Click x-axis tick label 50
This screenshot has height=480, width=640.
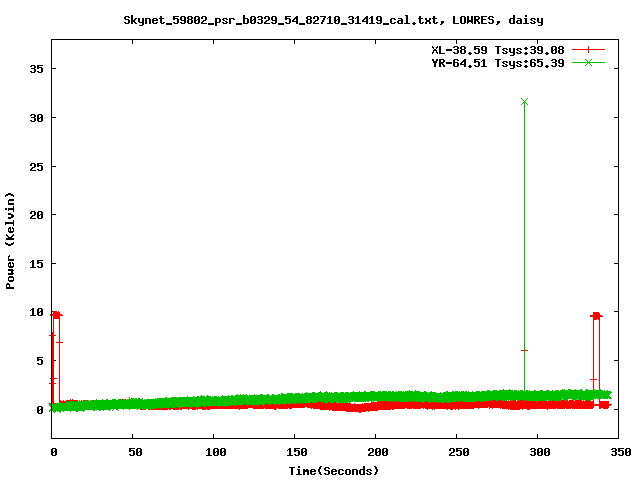pos(136,452)
